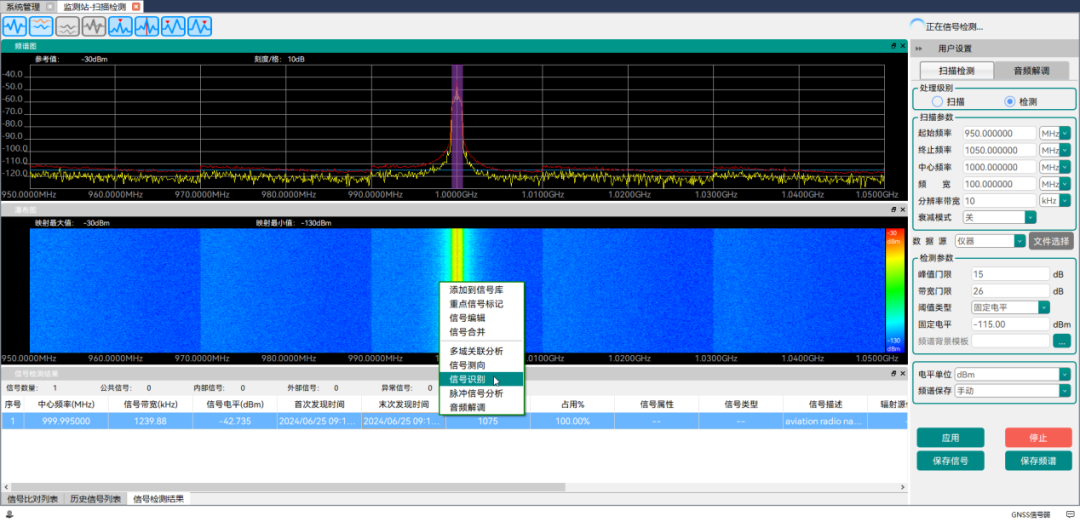Open the message icon in the status bar
Image resolution: width=1080 pixels, height=522 pixels.
pos(1070,514)
